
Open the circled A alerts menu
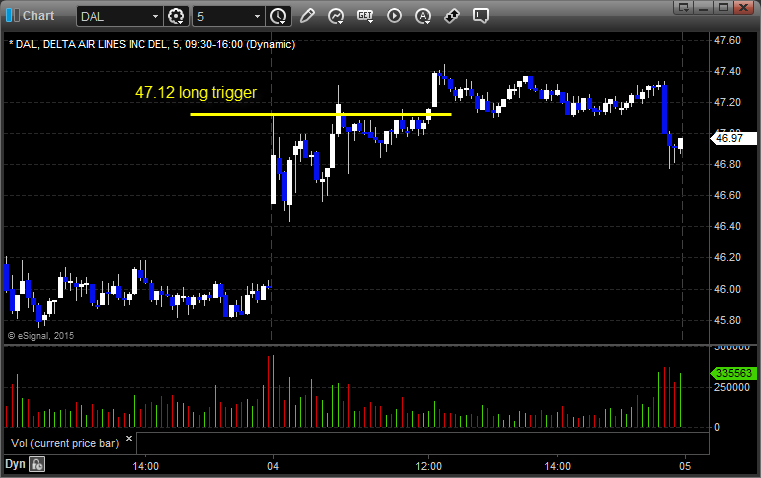[423, 16]
